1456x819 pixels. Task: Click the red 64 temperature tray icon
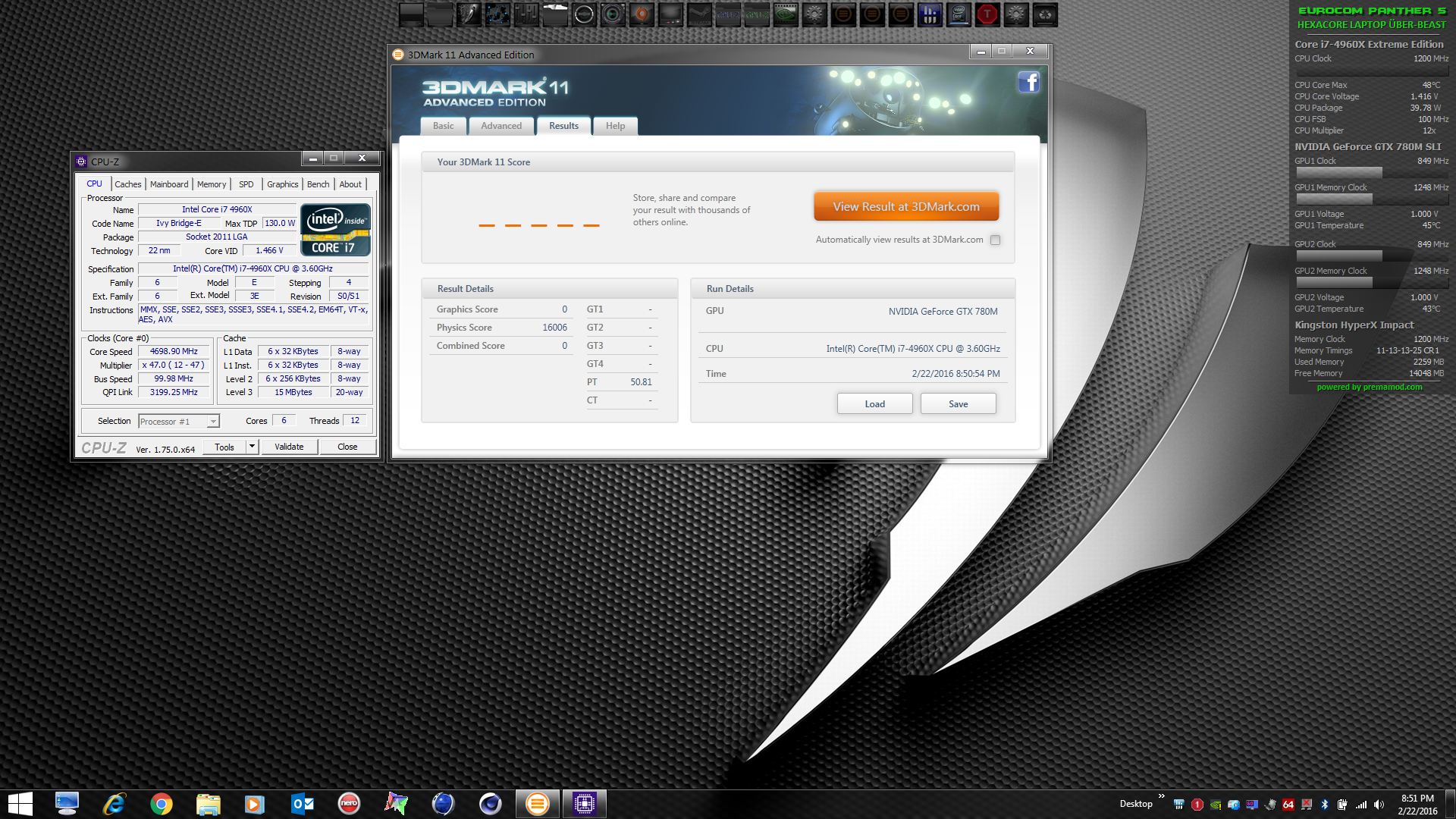pos(1288,804)
